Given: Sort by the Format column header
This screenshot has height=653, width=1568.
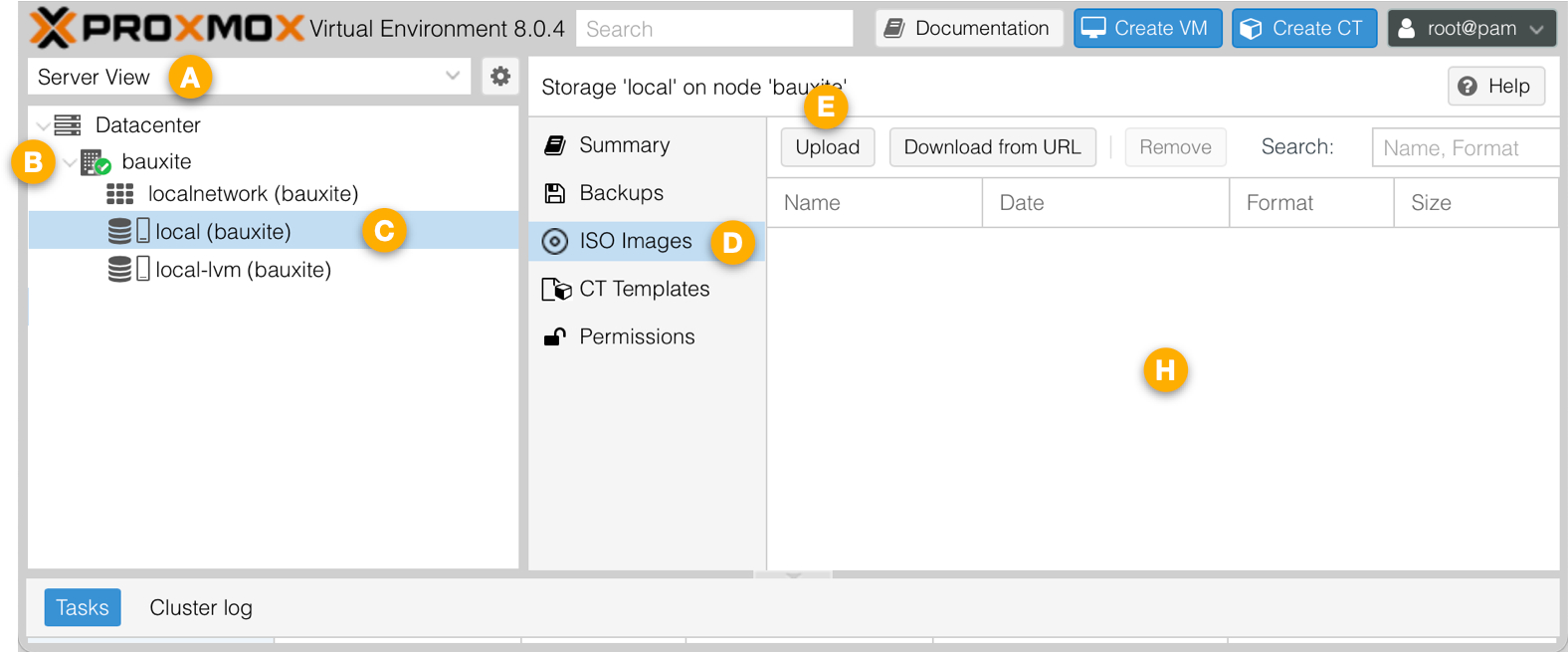Looking at the screenshot, I should [x=1311, y=203].
